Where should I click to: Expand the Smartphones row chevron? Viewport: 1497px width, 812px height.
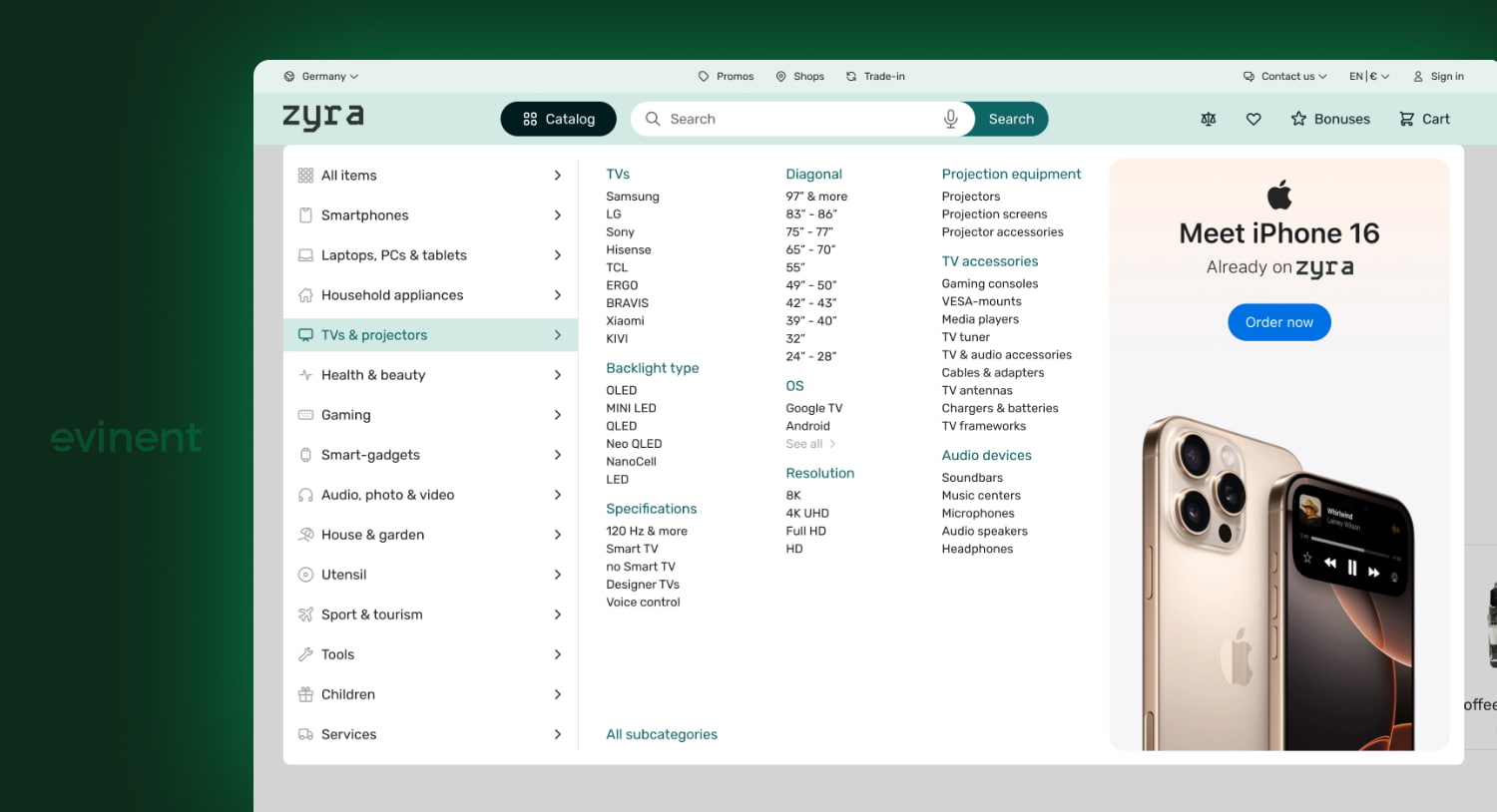point(558,215)
